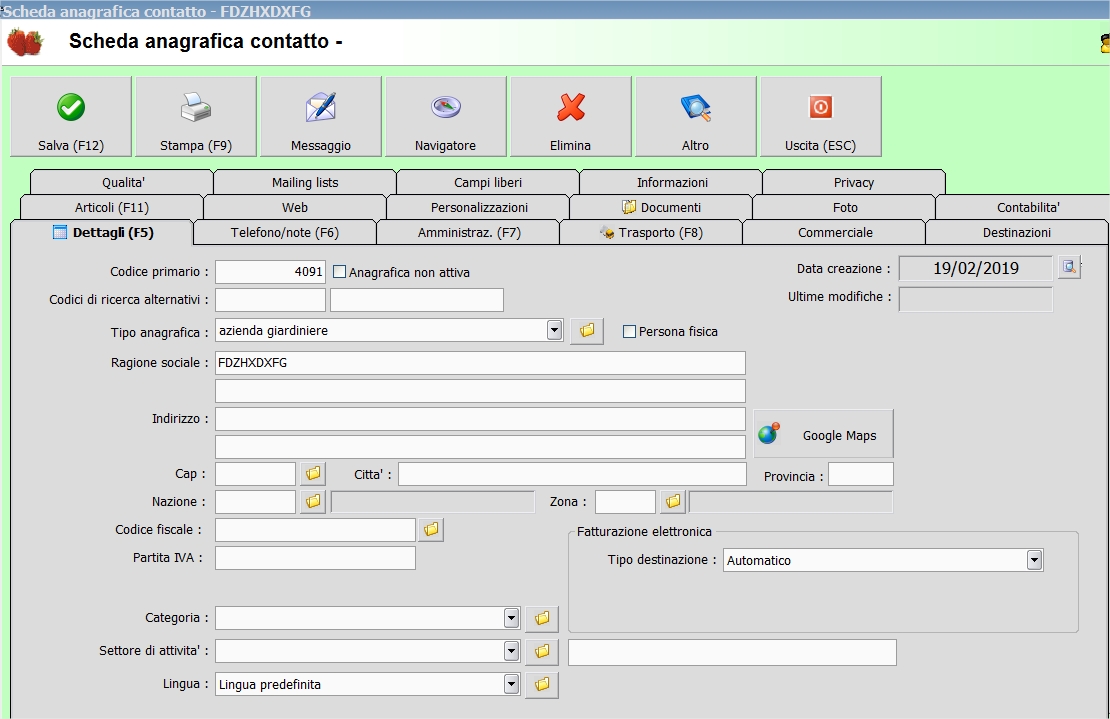Screen dimensions: 1110x719
Task: Click folder icon next to Codice fiscale
Action: pos(431,529)
